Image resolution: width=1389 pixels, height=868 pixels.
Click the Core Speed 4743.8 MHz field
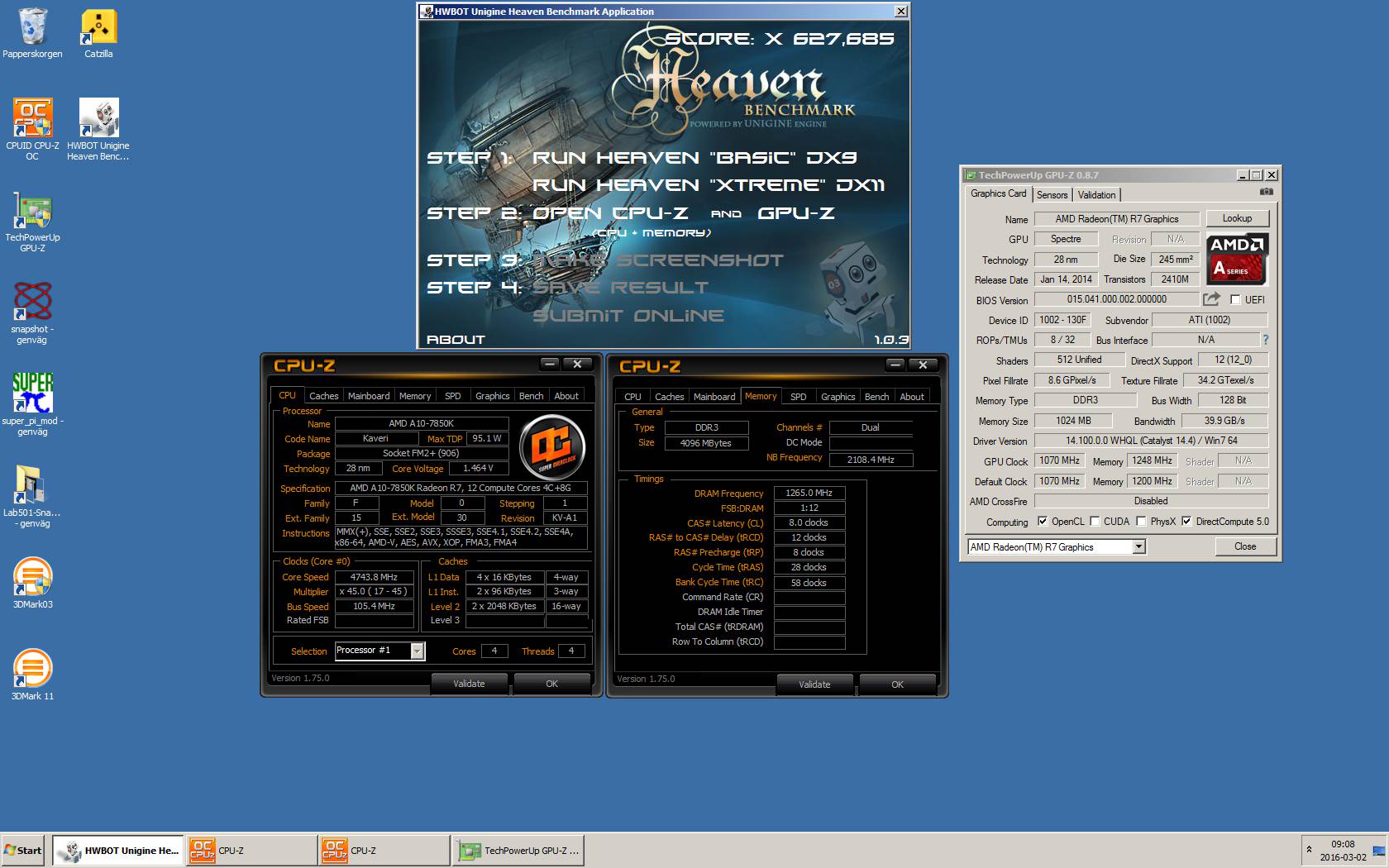pyautogui.click(x=374, y=577)
